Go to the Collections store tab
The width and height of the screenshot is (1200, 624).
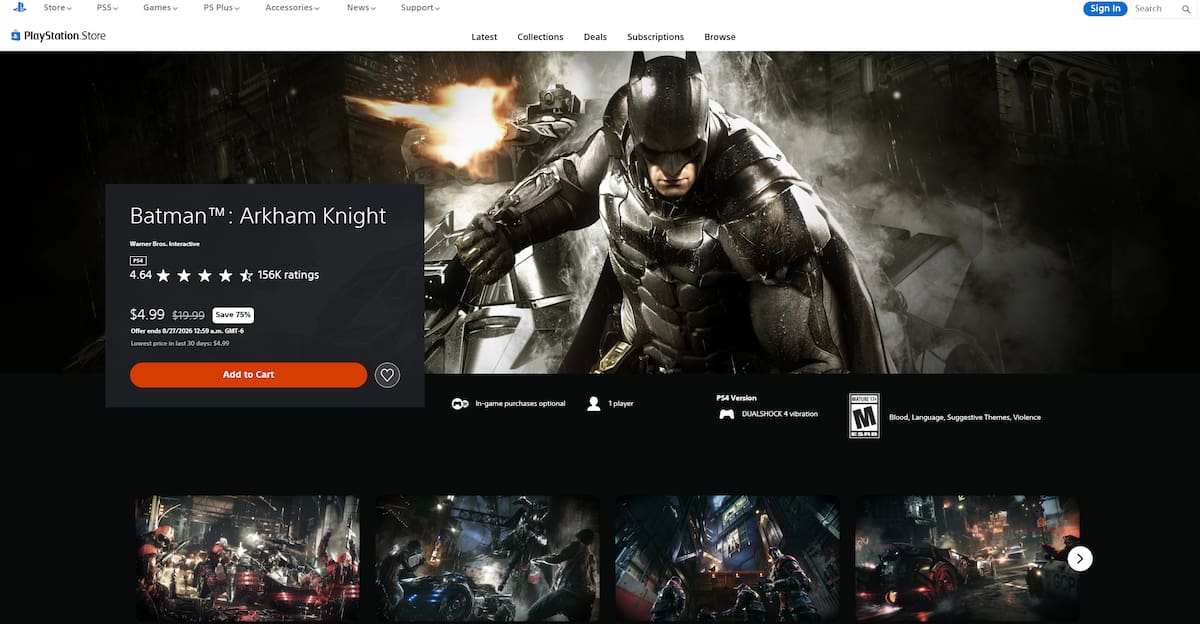tap(540, 37)
